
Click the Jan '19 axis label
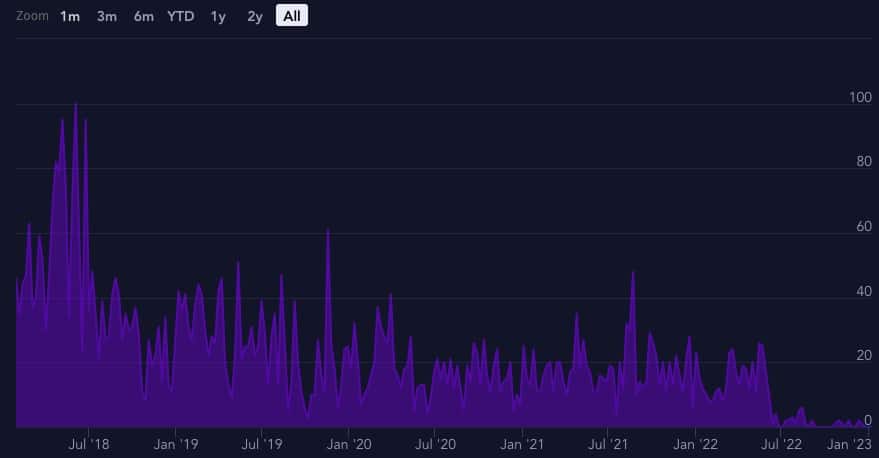[x=175, y=445]
